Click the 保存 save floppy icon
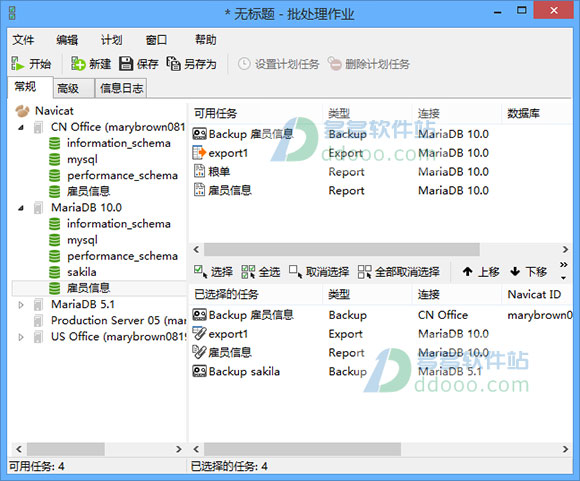The width and height of the screenshot is (580, 481). click(126, 64)
